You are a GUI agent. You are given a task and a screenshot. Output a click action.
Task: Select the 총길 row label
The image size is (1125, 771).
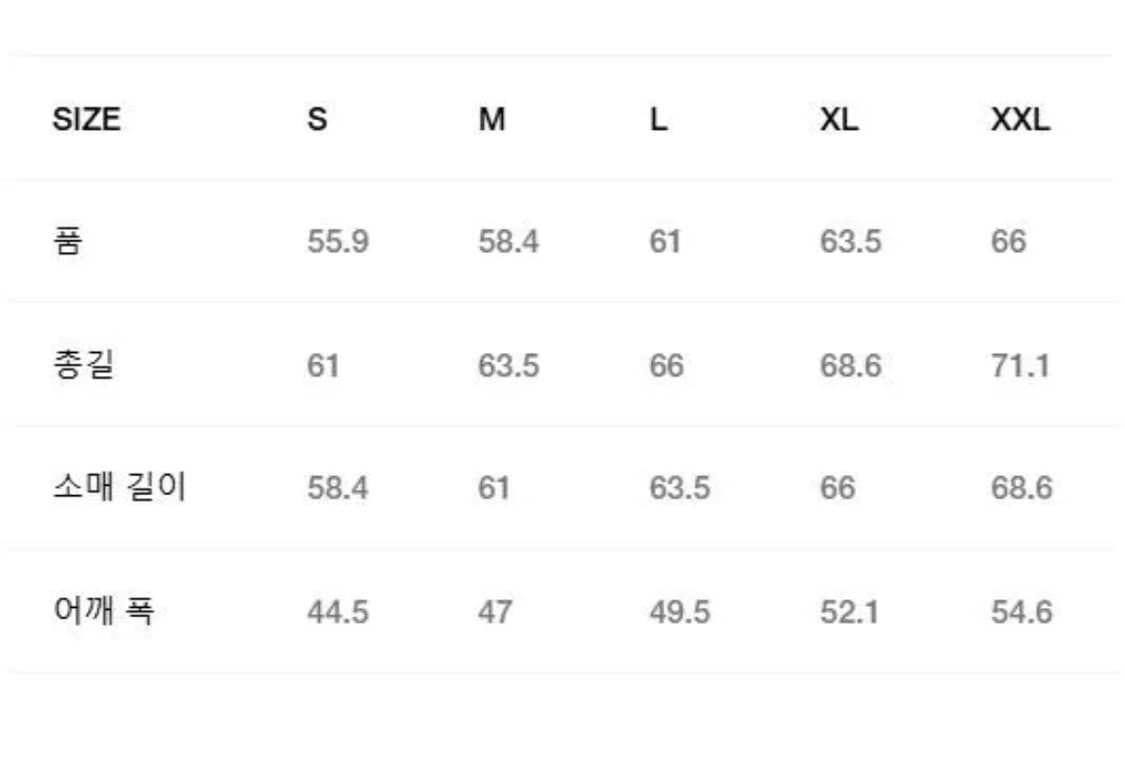83,365
